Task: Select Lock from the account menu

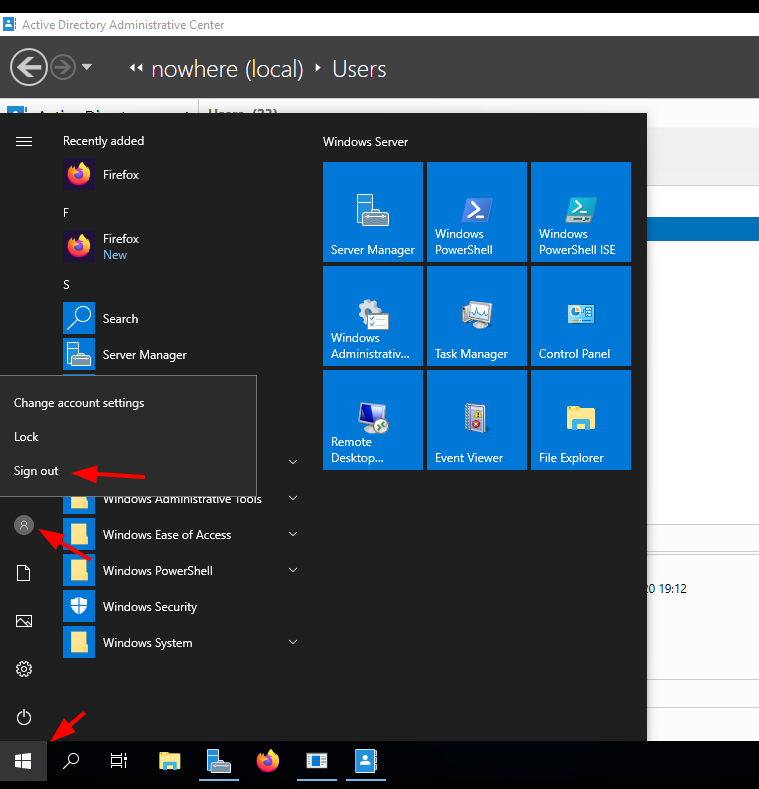Action: click(26, 436)
